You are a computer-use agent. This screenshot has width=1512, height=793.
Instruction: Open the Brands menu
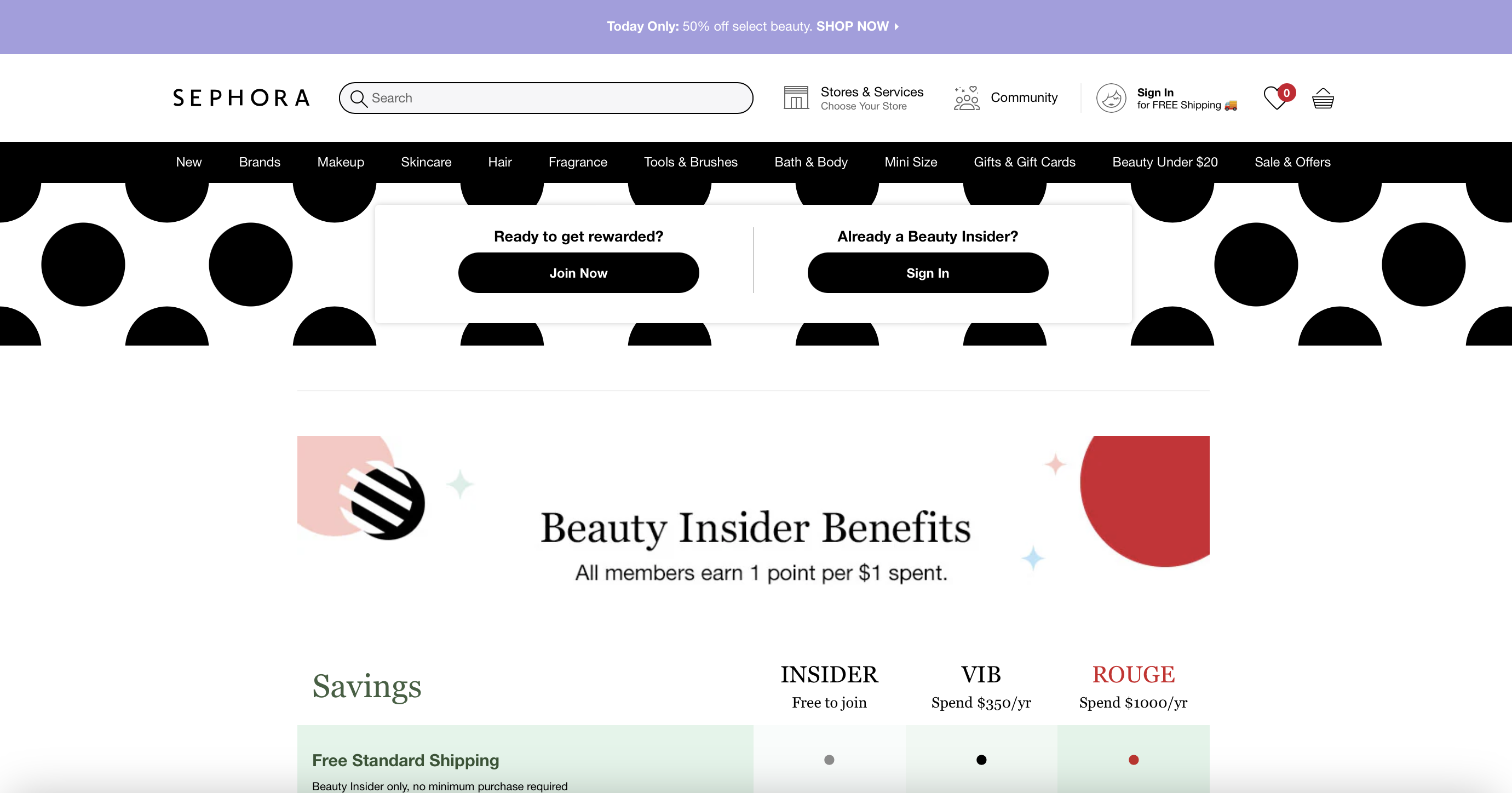point(260,162)
